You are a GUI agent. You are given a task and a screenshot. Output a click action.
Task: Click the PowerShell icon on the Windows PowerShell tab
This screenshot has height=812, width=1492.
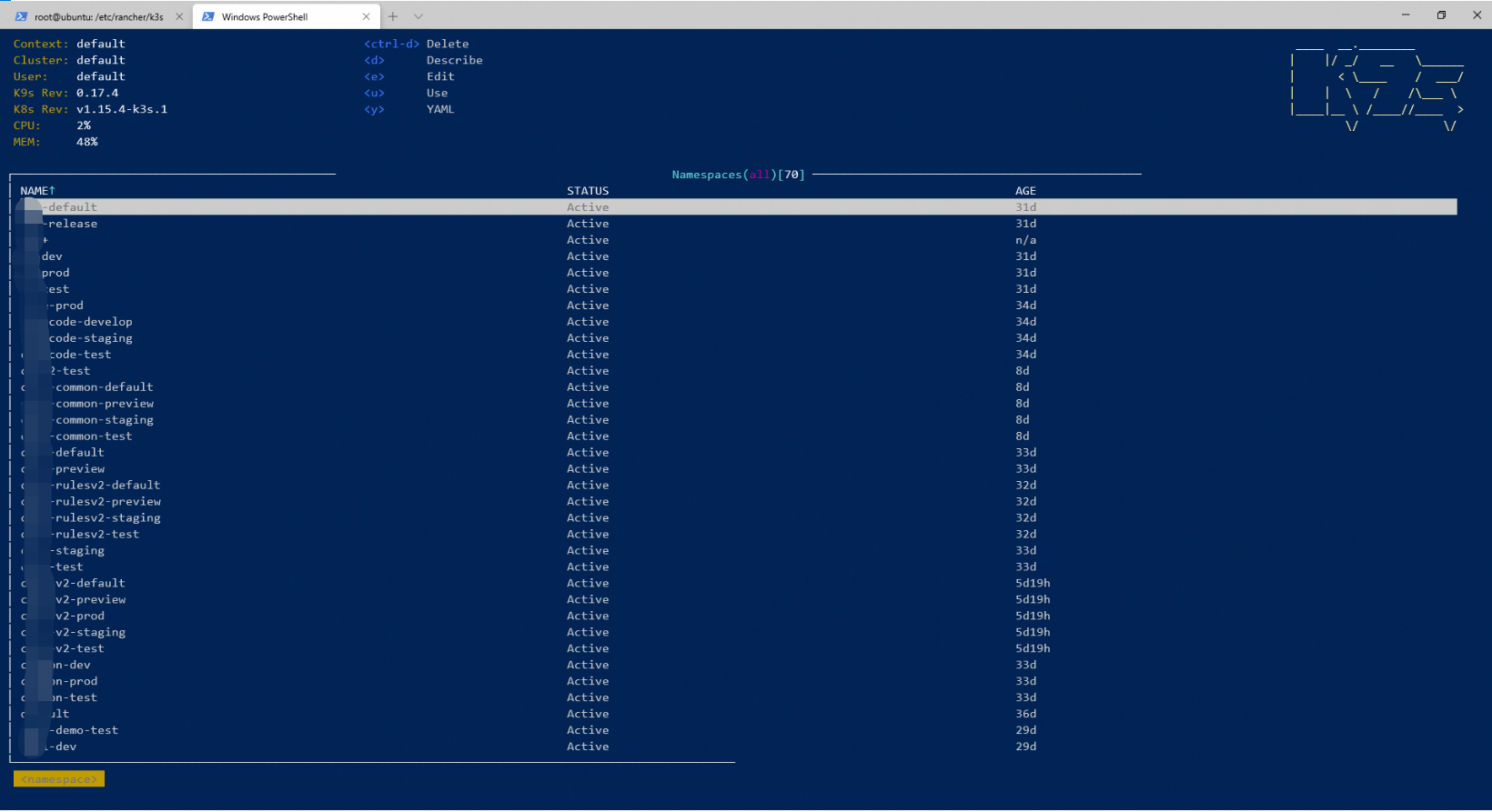click(208, 16)
